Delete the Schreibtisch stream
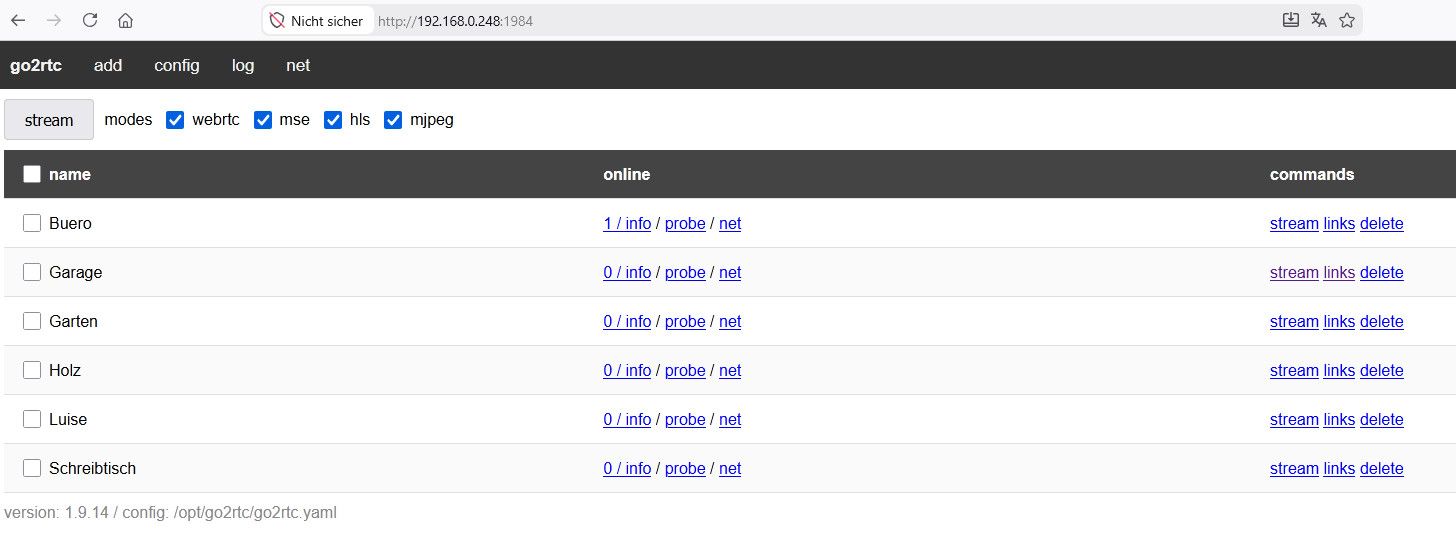The width and height of the screenshot is (1456, 543). (1381, 468)
